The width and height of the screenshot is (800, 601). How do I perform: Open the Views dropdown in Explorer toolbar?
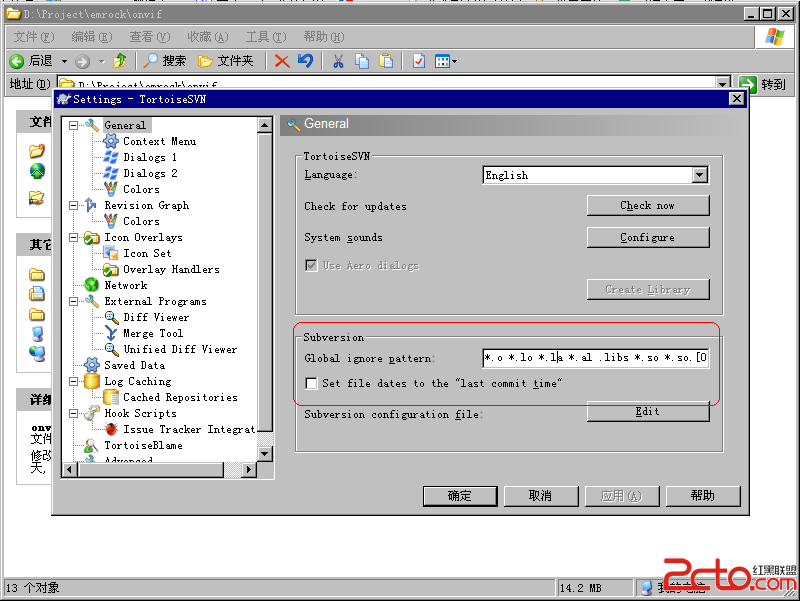point(445,61)
